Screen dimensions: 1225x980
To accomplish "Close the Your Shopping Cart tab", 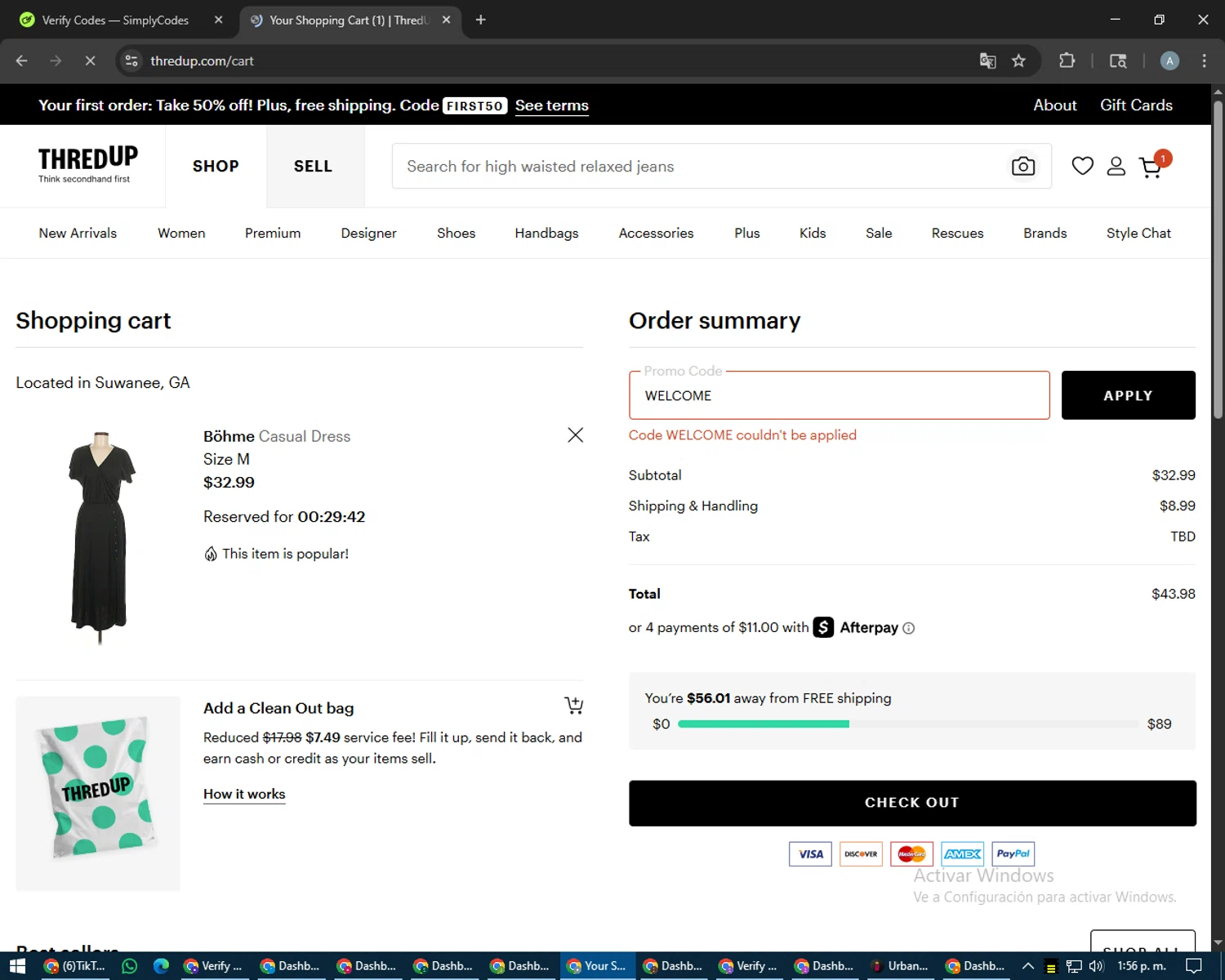I will [446, 20].
